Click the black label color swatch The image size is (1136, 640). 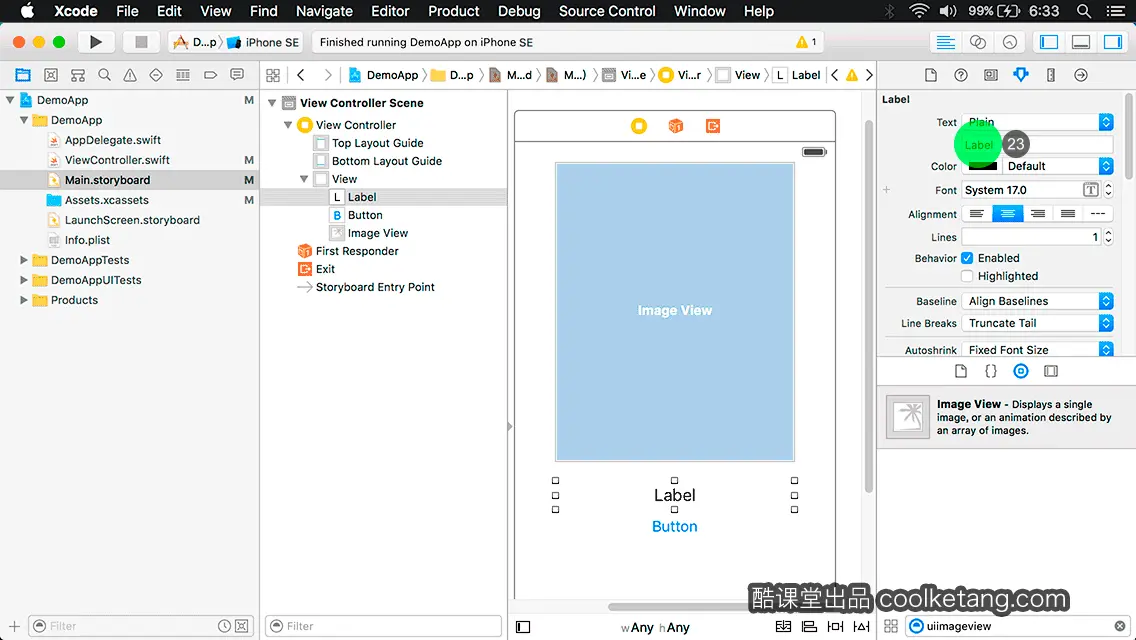(x=982, y=166)
